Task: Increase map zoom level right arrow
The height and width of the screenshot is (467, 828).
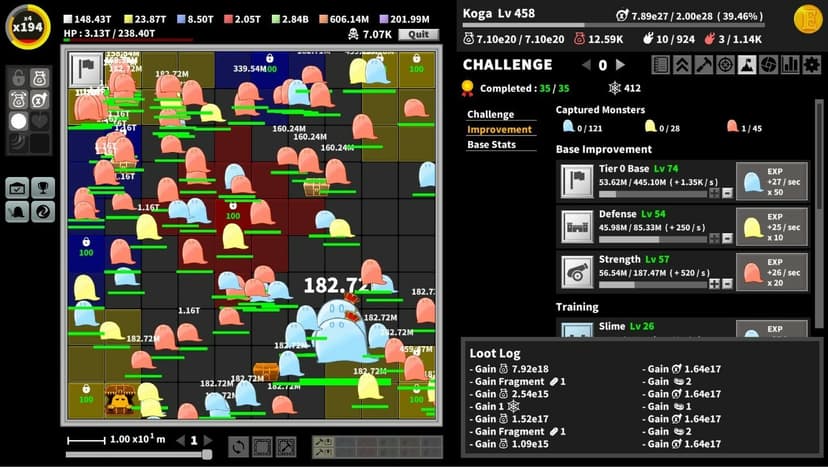Action: coord(208,440)
